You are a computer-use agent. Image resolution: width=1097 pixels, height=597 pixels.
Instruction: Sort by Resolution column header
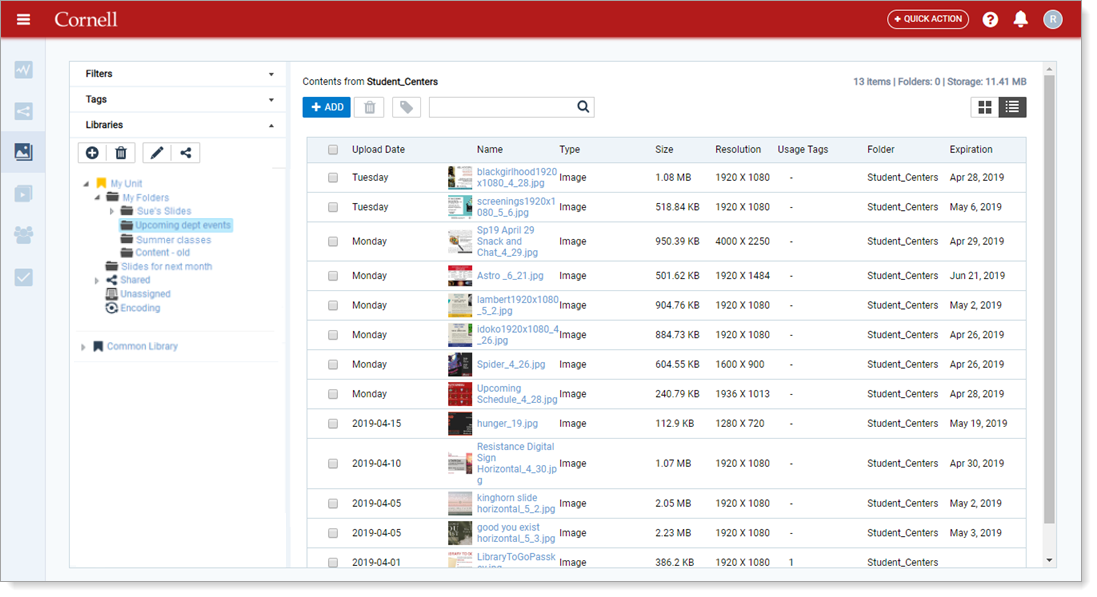pyautogui.click(x=737, y=150)
